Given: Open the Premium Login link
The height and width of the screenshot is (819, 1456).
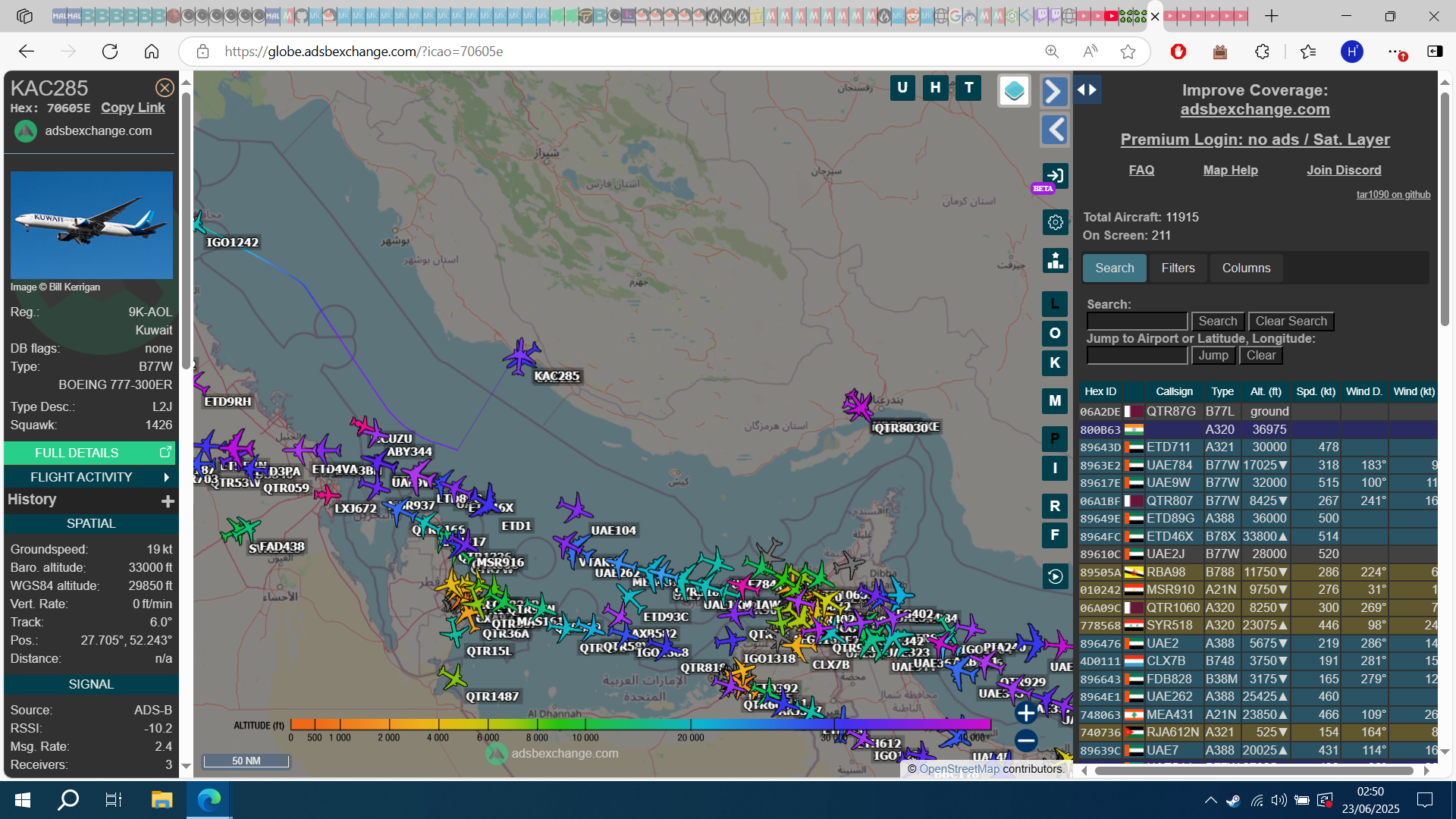Looking at the screenshot, I should (x=1255, y=140).
